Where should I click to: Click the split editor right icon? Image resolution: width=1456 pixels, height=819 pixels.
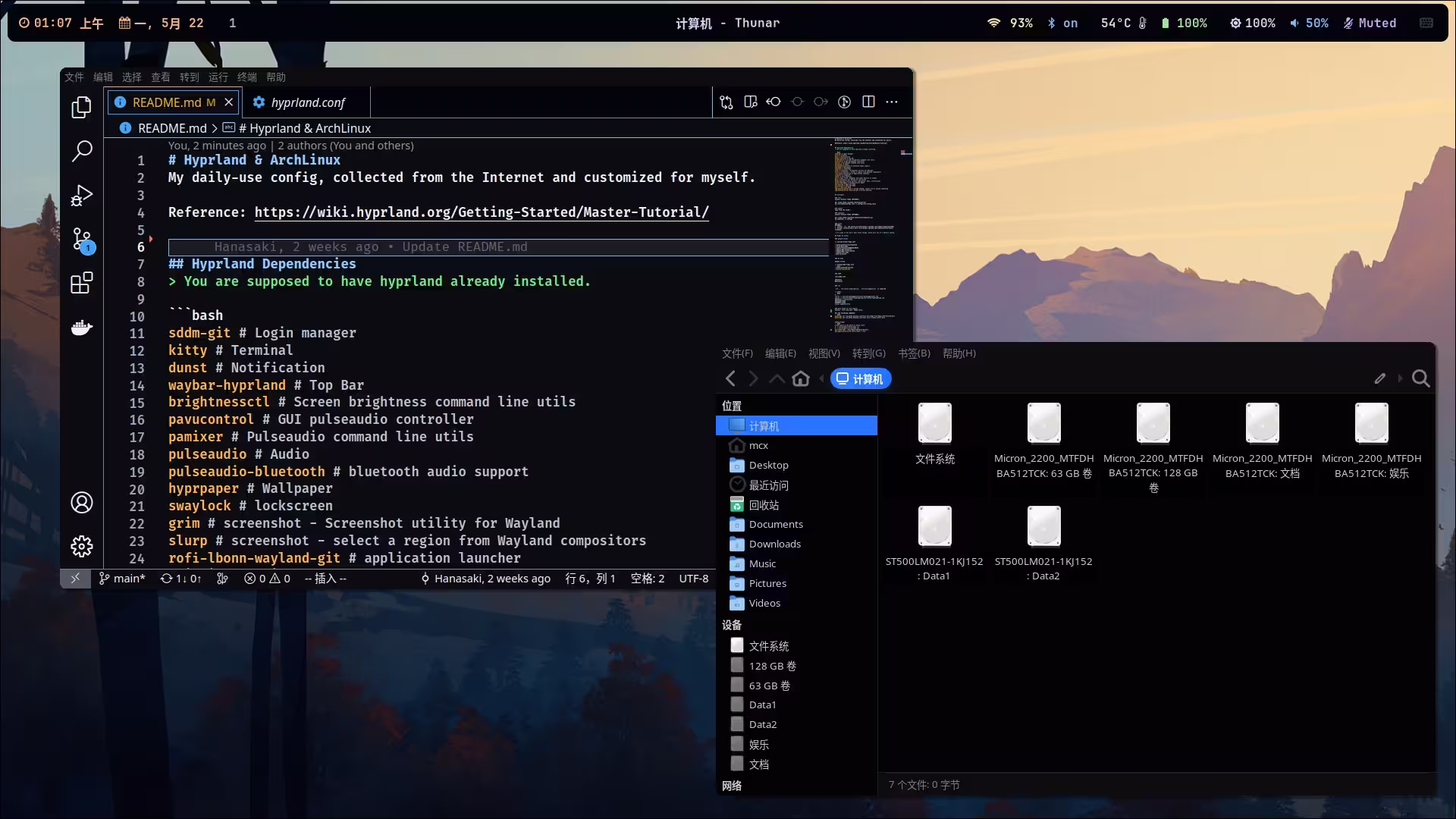click(x=868, y=102)
